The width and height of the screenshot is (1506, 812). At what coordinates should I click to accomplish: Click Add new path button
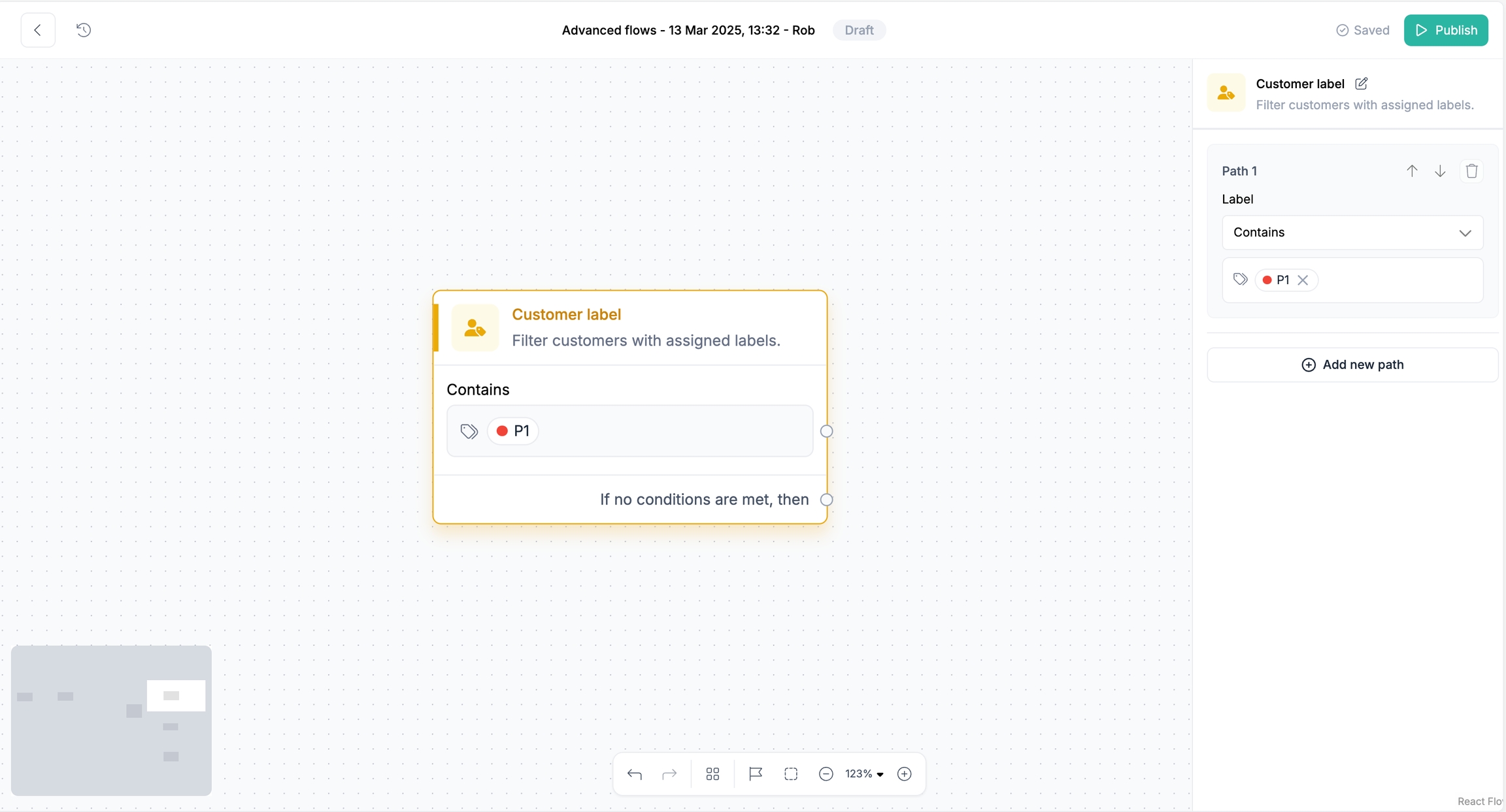(x=1352, y=365)
